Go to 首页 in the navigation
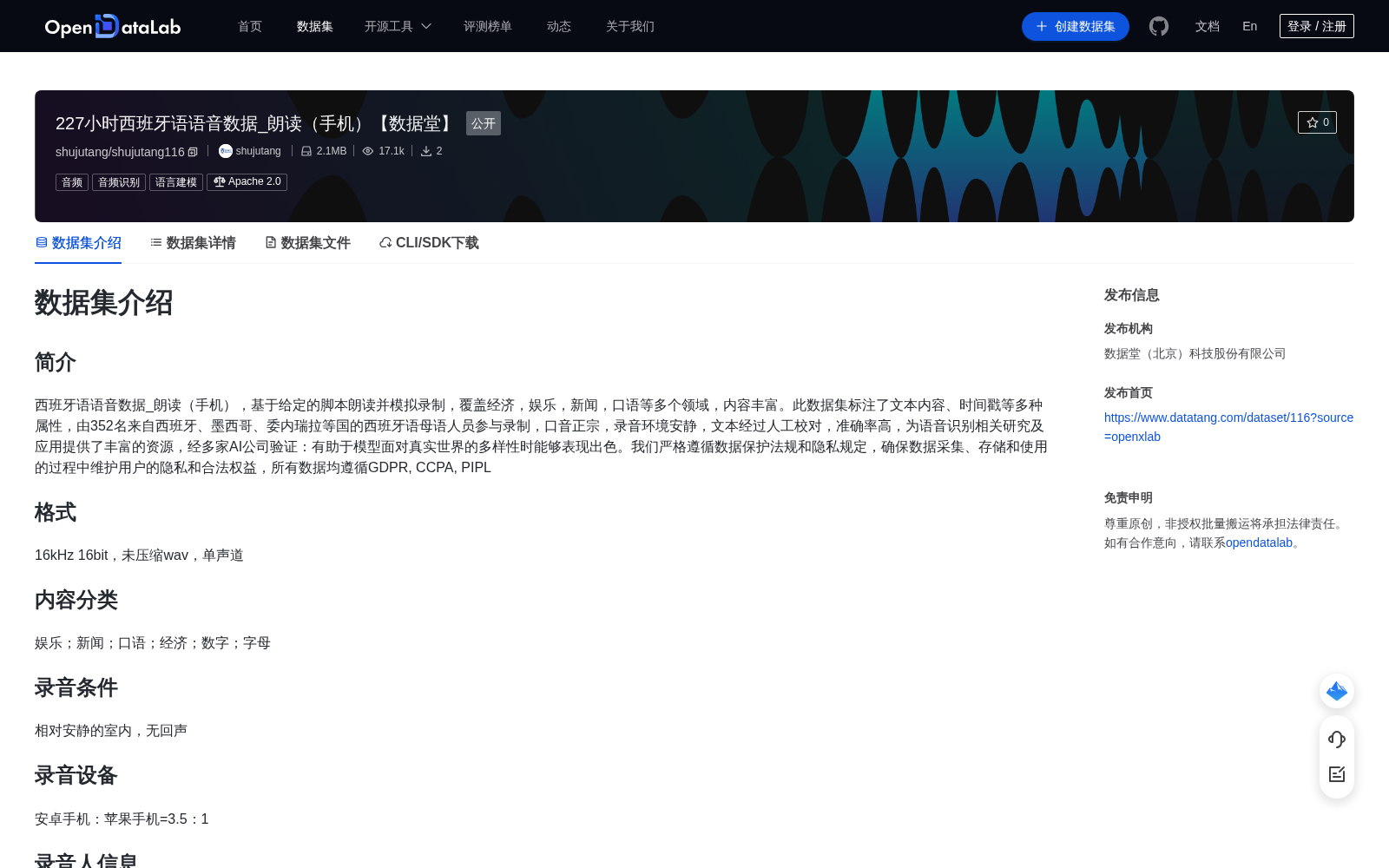The image size is (1389, 868). pyautogui.click(x=250, y=27)
